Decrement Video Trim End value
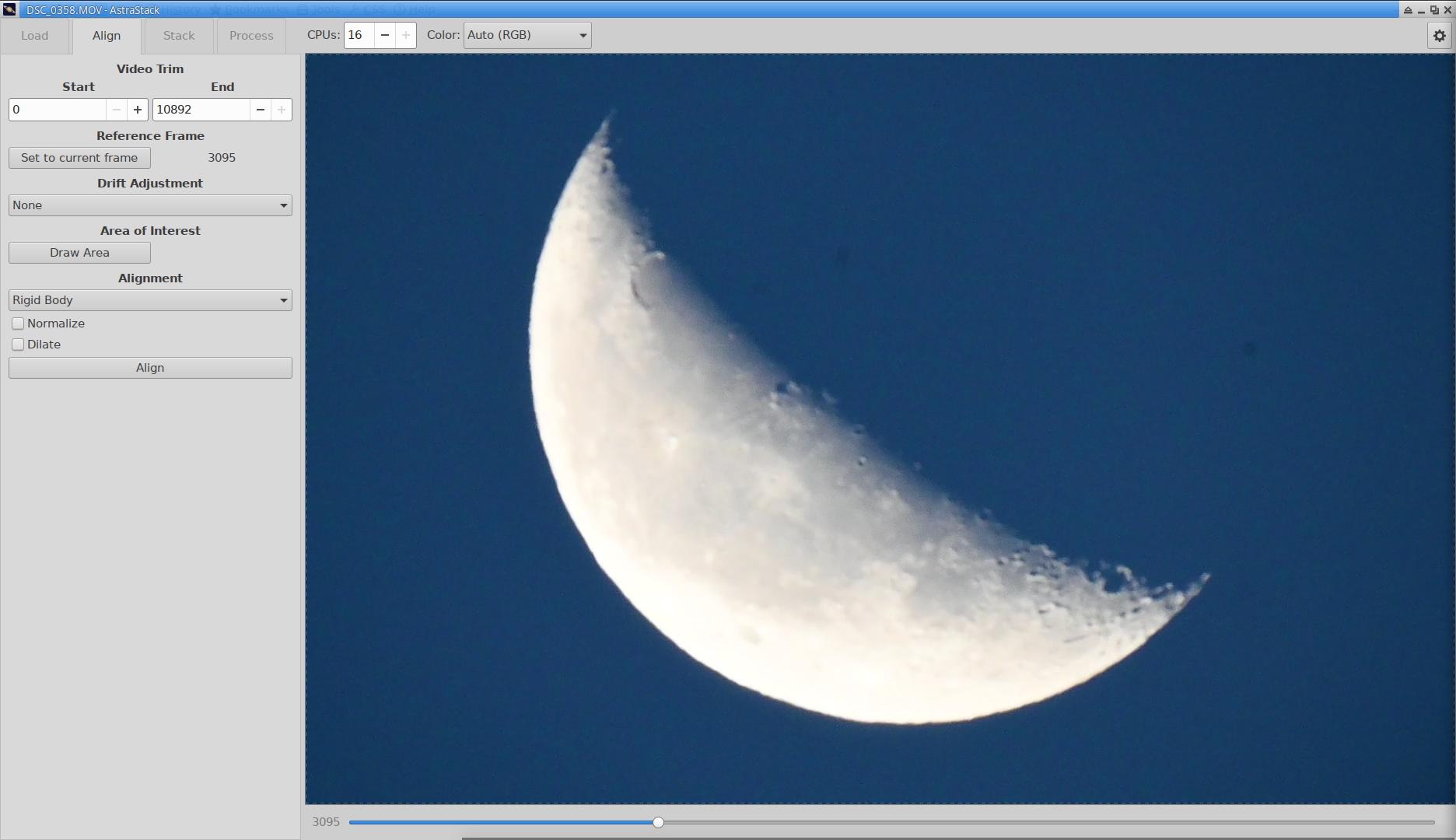This screenshot has width=1456, height=840. (261, 110)
